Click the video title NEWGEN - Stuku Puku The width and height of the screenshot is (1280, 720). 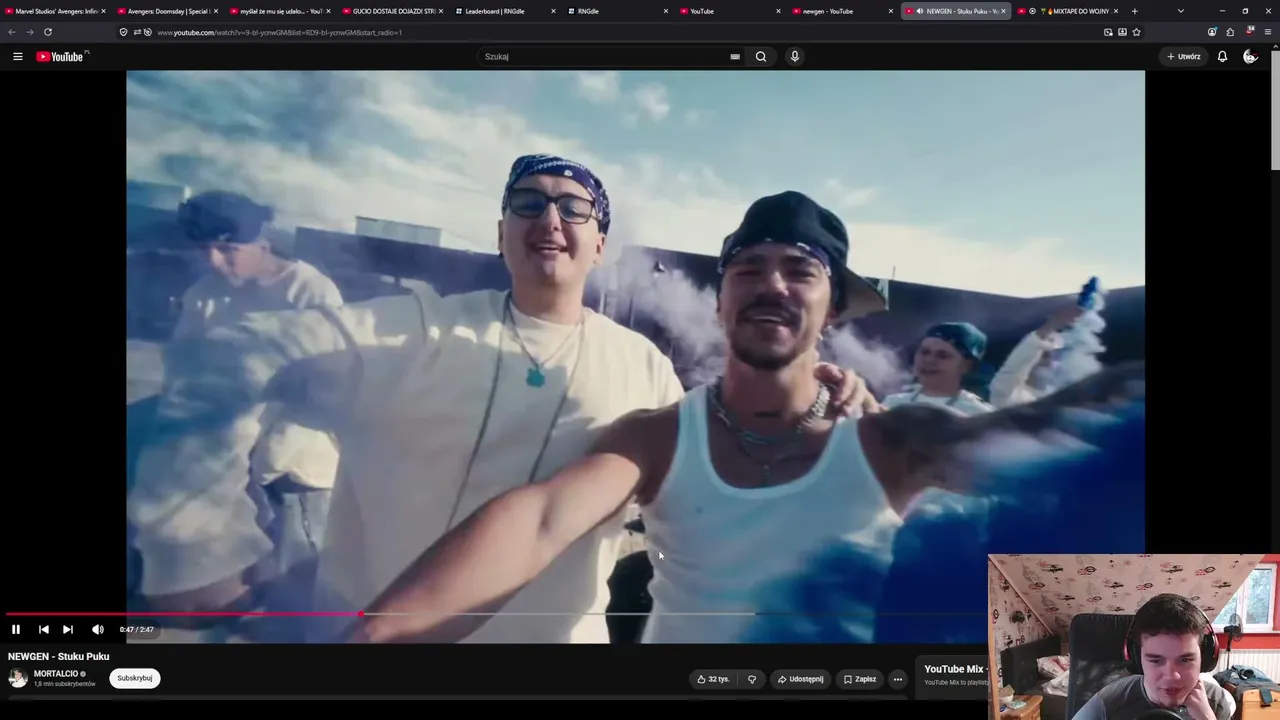pyautogui.click(x=59, y=656)
